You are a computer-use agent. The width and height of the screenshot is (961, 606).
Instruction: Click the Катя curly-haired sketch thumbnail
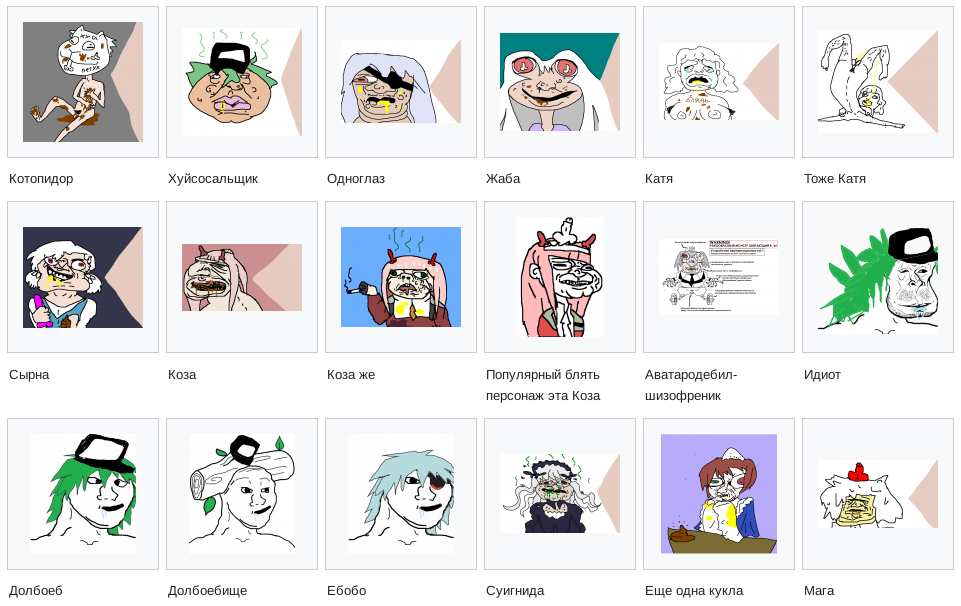point(719,82)
